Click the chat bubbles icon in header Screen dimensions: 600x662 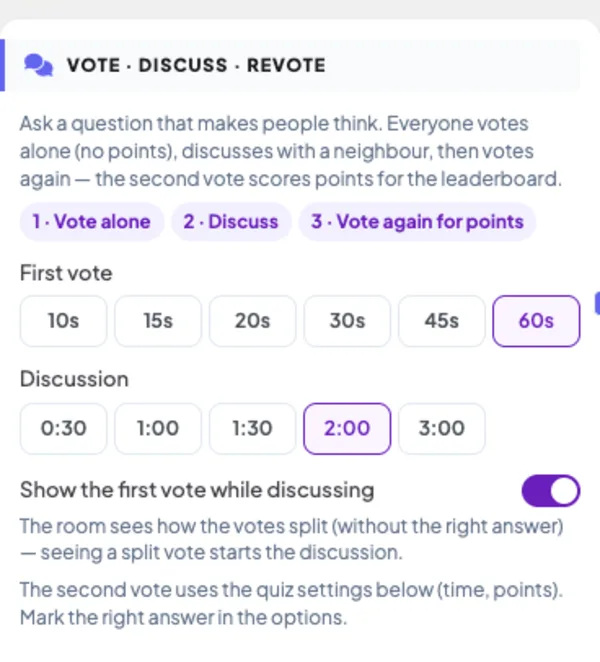tap(38, 65)
